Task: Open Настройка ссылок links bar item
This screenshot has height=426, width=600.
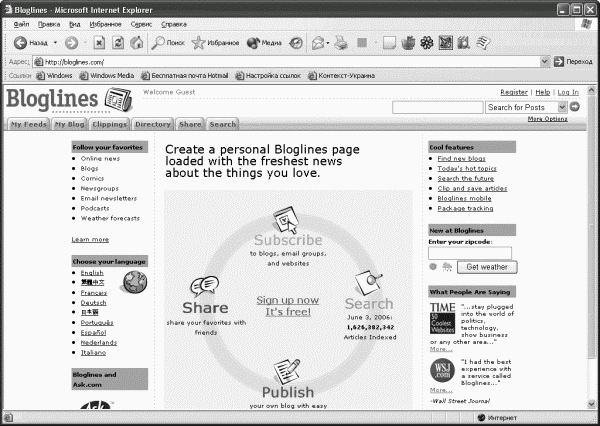Action: [268, 76]
